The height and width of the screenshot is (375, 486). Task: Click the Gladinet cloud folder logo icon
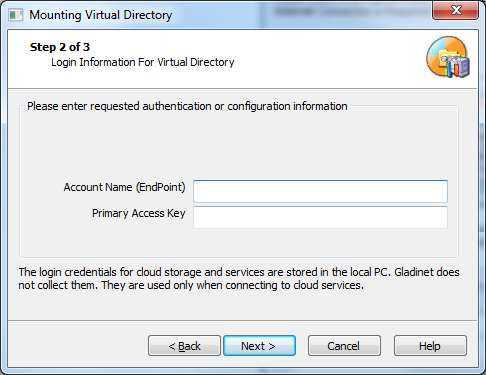448,57
